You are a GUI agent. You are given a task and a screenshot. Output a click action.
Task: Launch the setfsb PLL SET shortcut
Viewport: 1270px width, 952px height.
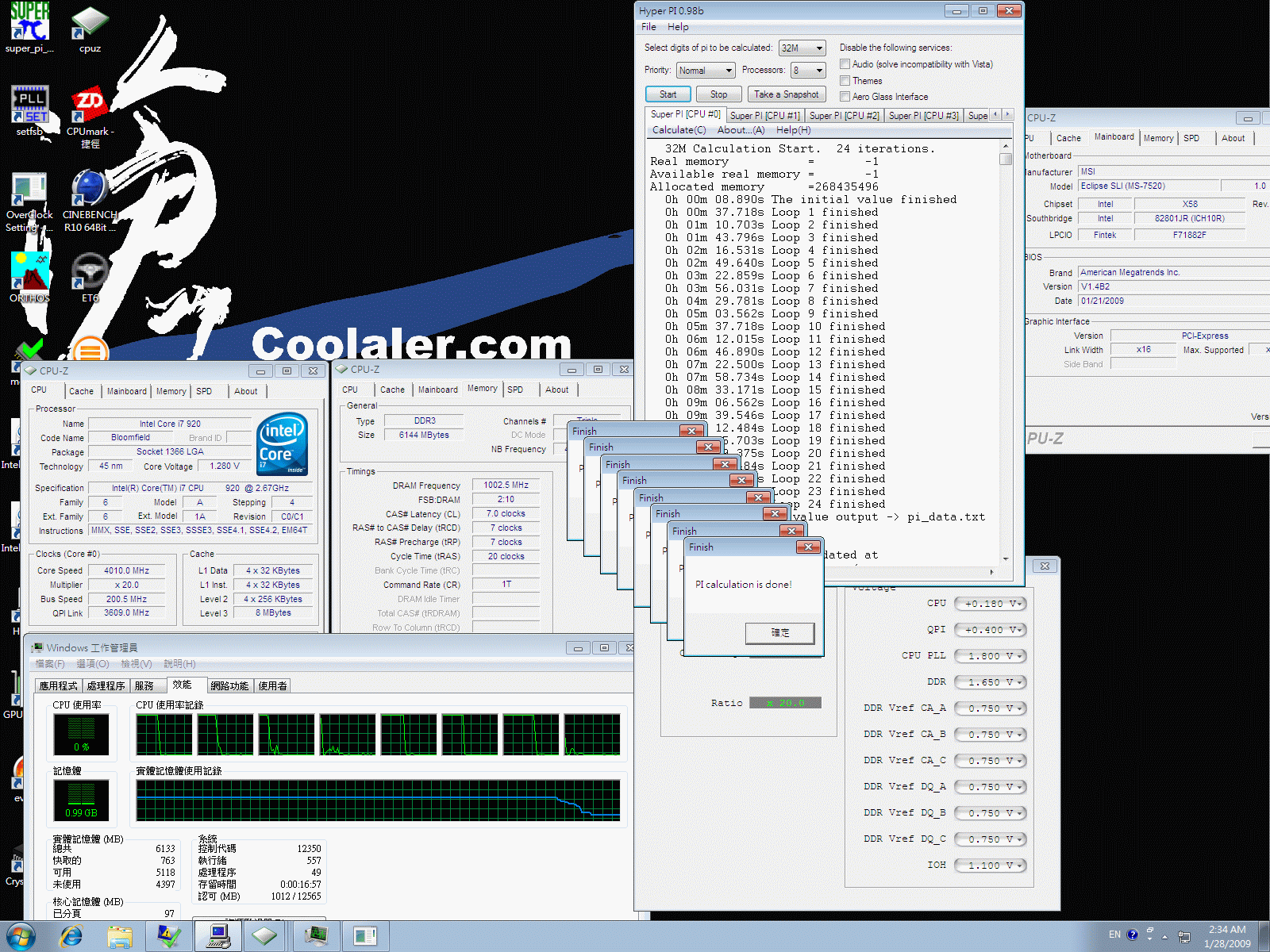(29, 110)
